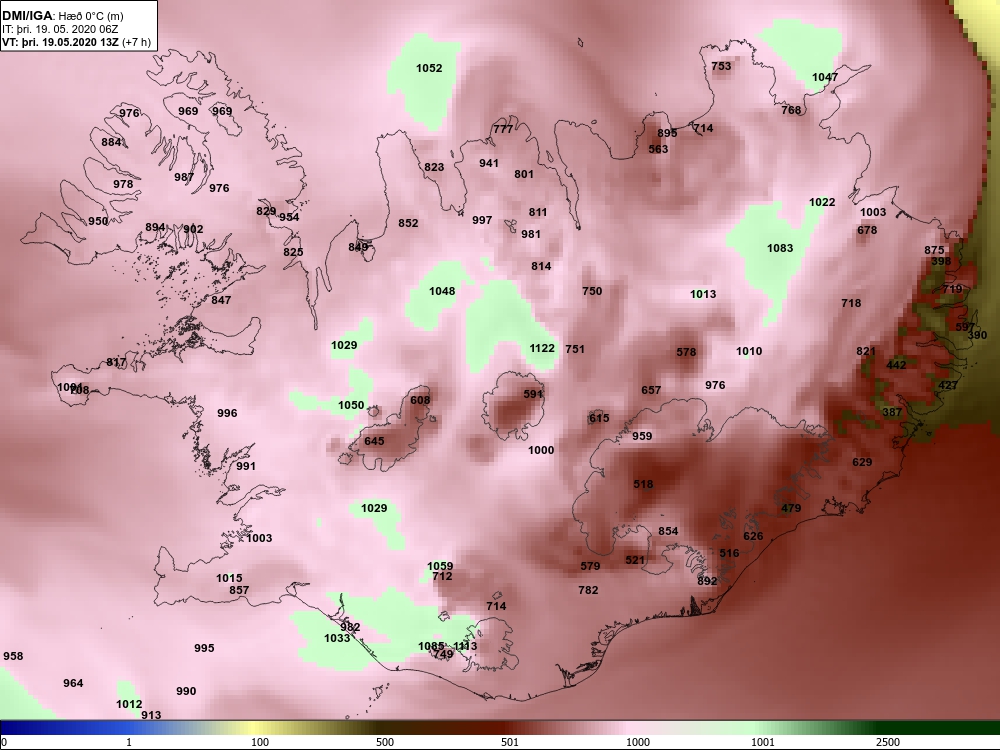Image resolution: width=1000 pixels, height=750 pixels.
Task: Click the 996 height label
Action: pos(227,413)
